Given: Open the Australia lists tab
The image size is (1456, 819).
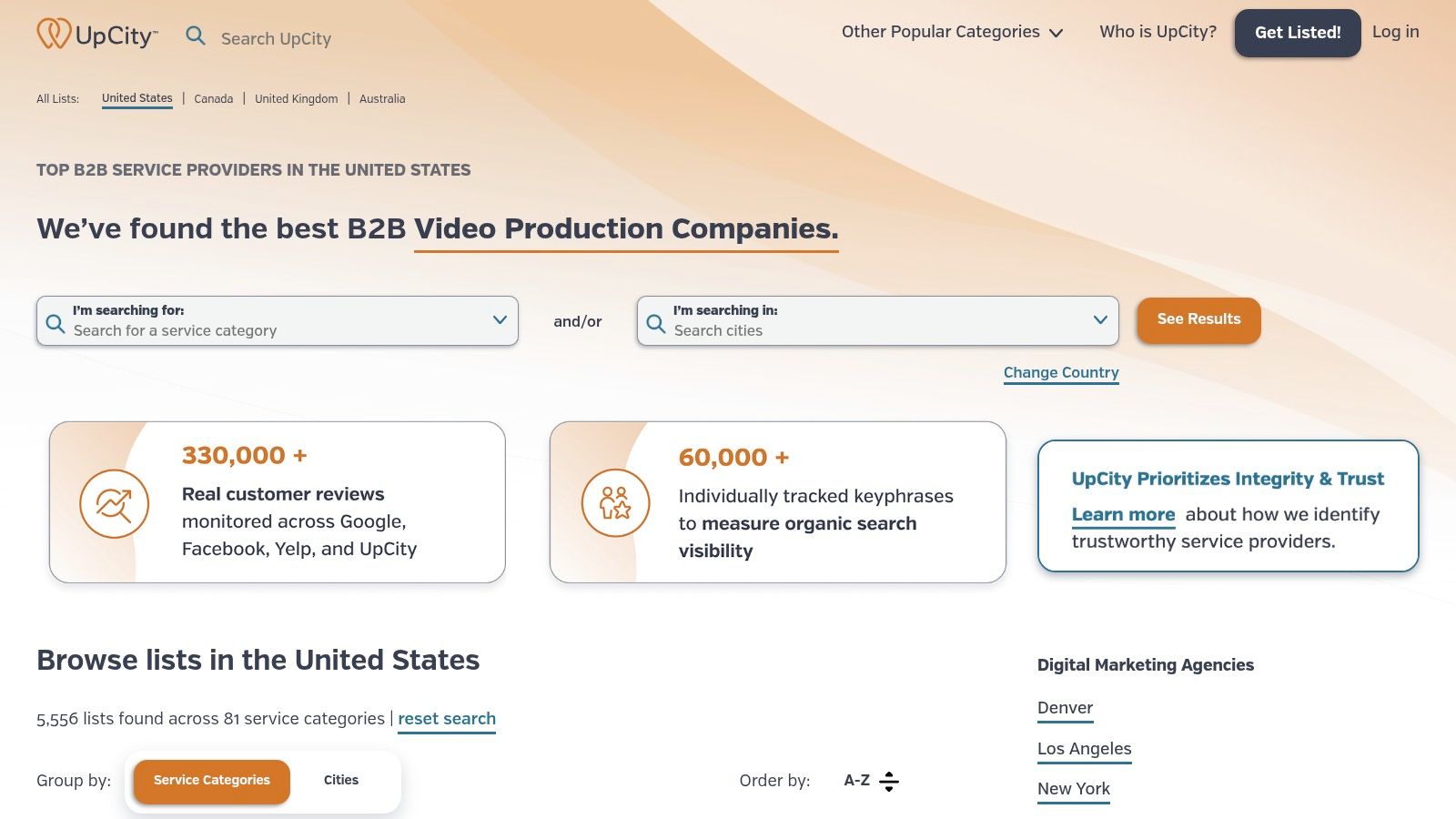Looking at the screenshot, I should [x=382, y=99].
